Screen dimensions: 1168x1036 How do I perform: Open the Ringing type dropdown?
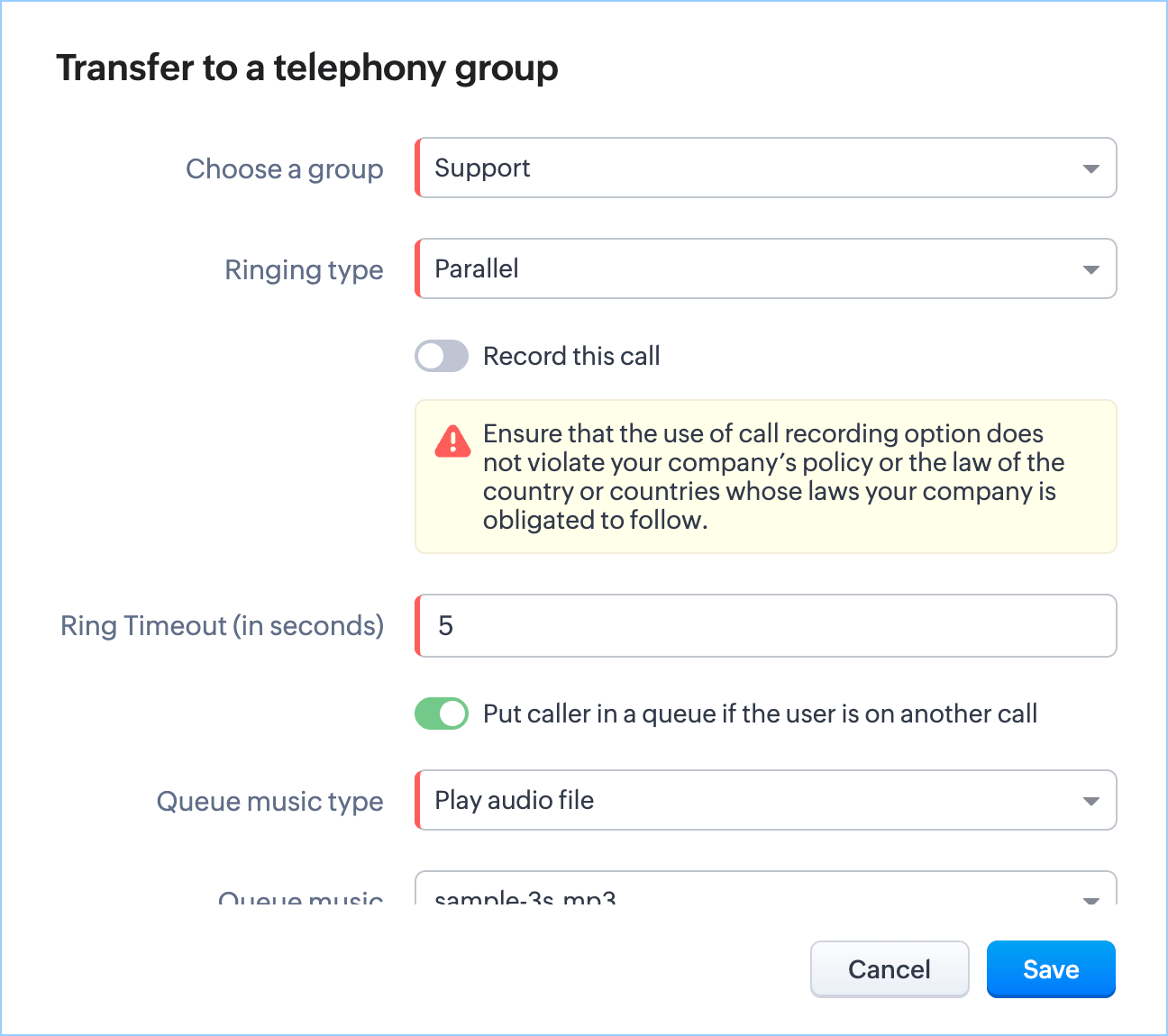[x=764, y=269]
